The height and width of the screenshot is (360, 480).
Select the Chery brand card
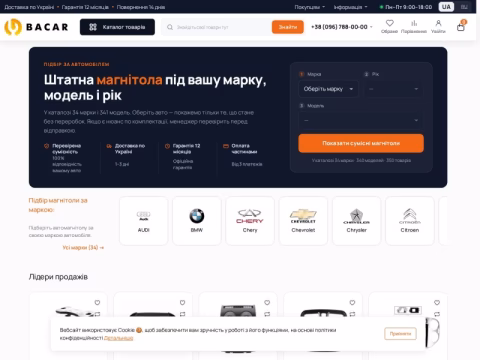(250, 221)
